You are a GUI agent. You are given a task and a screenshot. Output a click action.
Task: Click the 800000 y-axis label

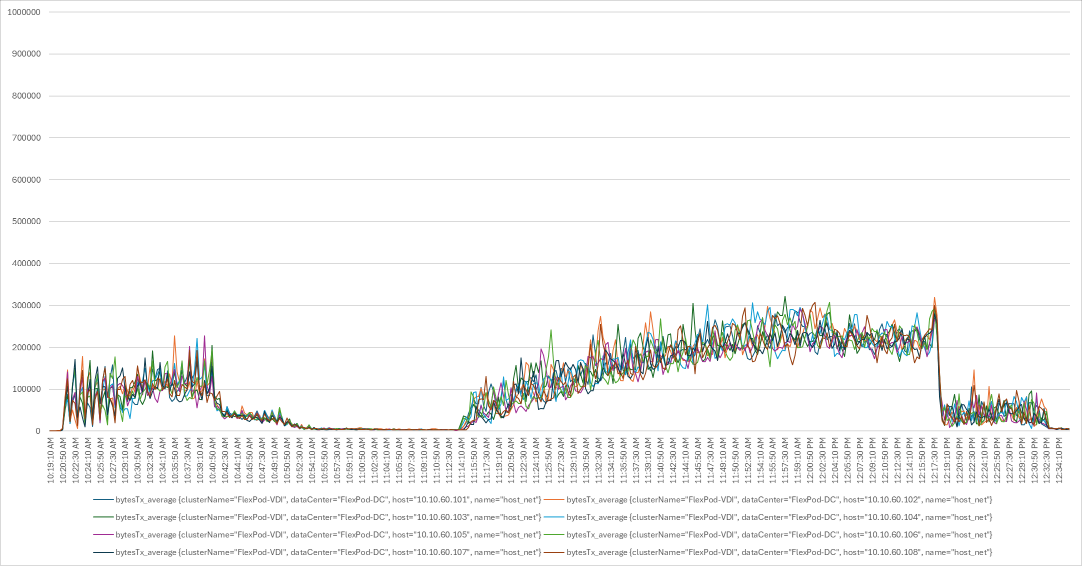[26, 96]
